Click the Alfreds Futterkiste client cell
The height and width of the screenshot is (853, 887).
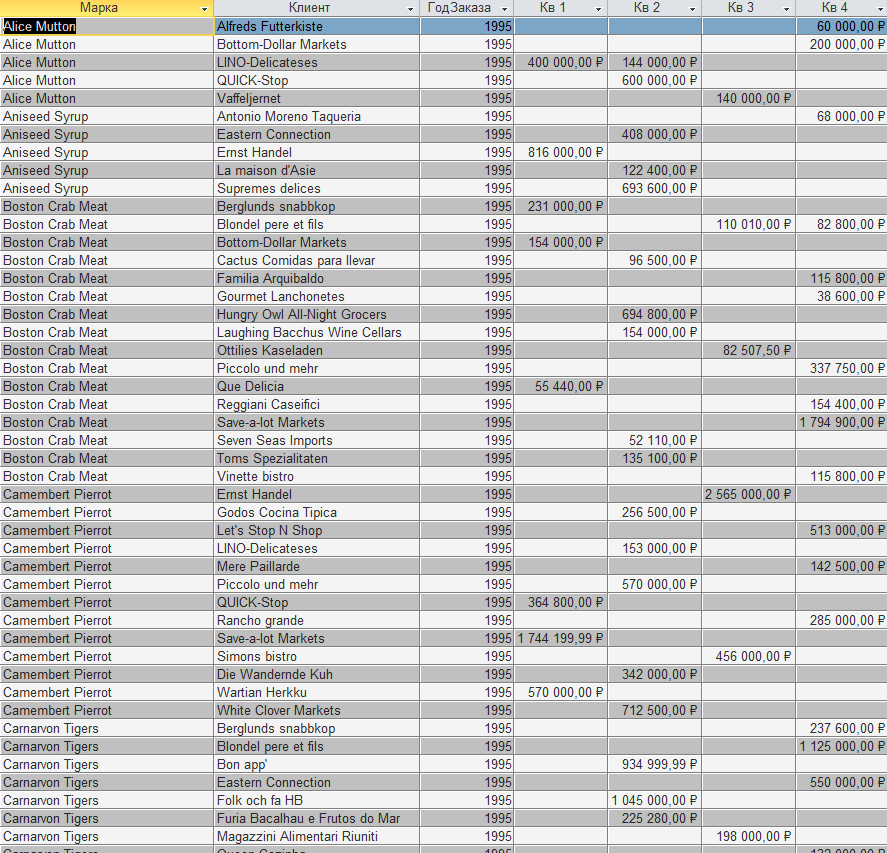[x=317, y=26]
